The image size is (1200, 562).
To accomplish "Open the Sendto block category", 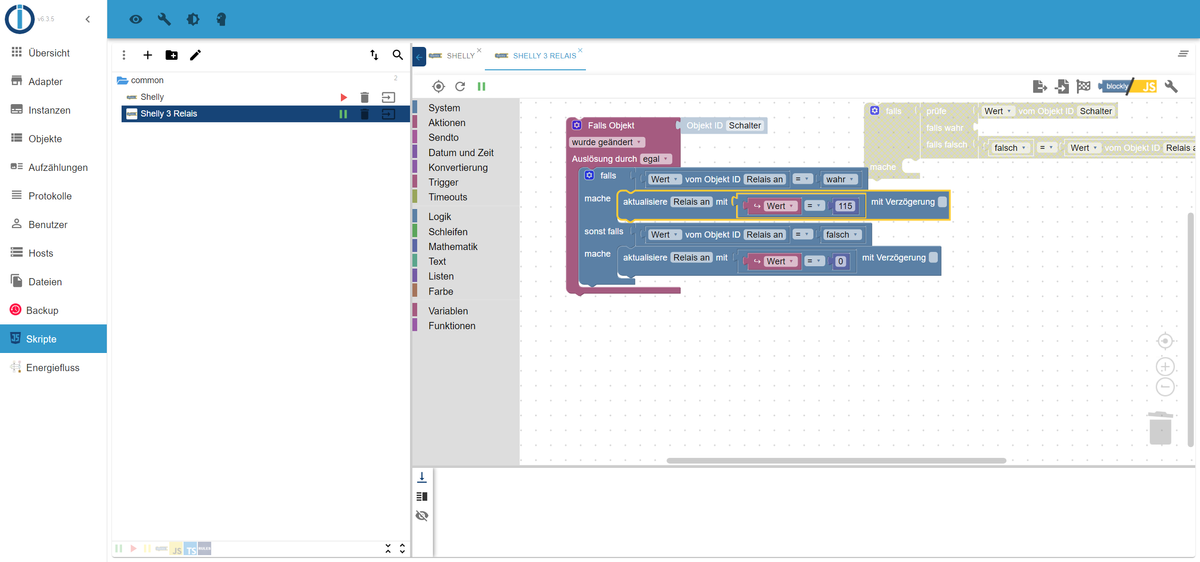I will tap(443, 138).
